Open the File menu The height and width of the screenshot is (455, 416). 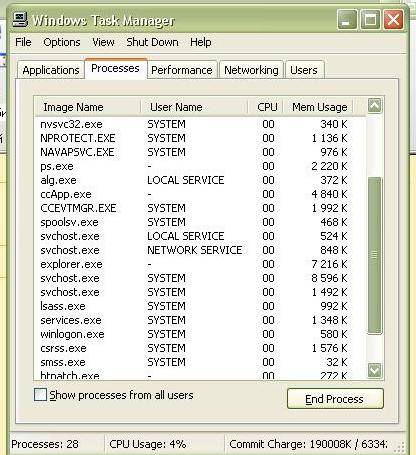click(23, 42)
